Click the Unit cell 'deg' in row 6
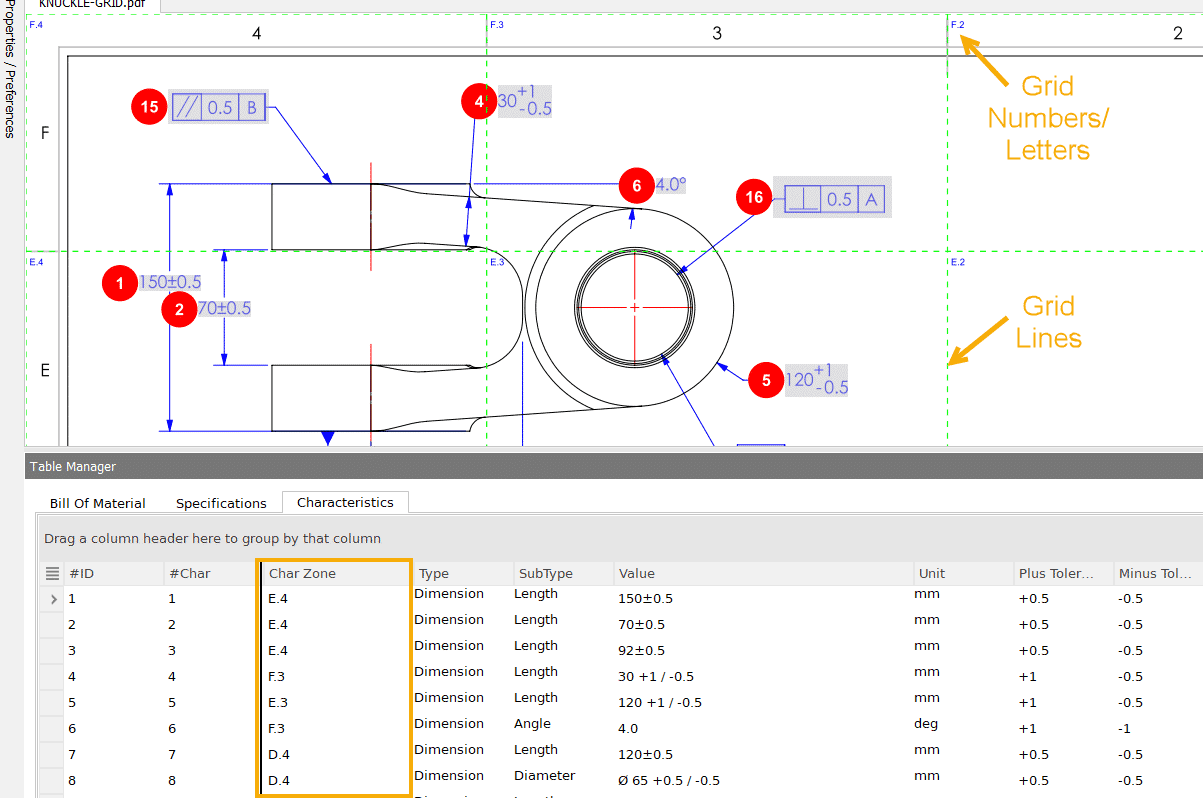Screen dimensions: 1203x798 tap(925, 723)
